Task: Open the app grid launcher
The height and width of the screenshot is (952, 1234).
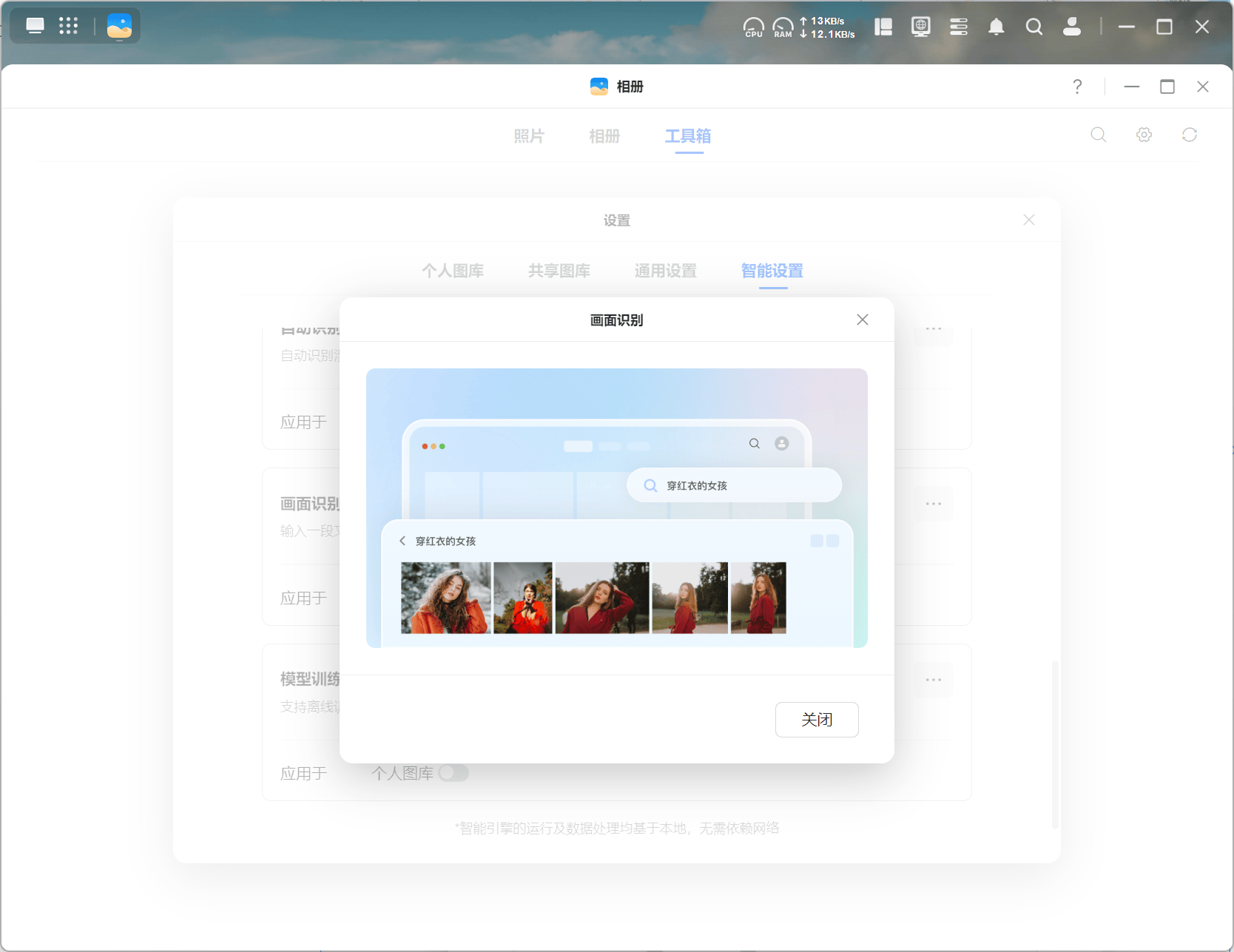Action: [68, 27]
